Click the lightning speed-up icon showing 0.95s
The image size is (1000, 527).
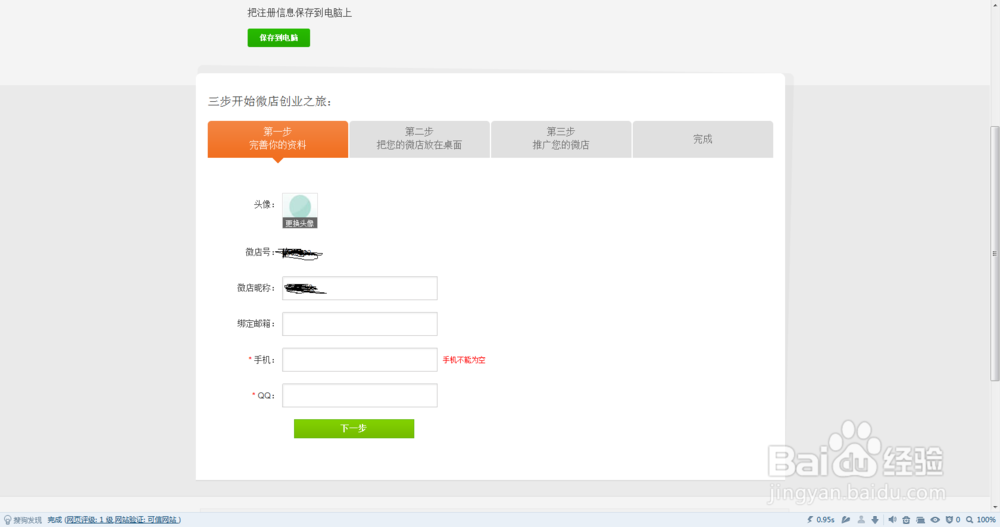coord(810,520)
